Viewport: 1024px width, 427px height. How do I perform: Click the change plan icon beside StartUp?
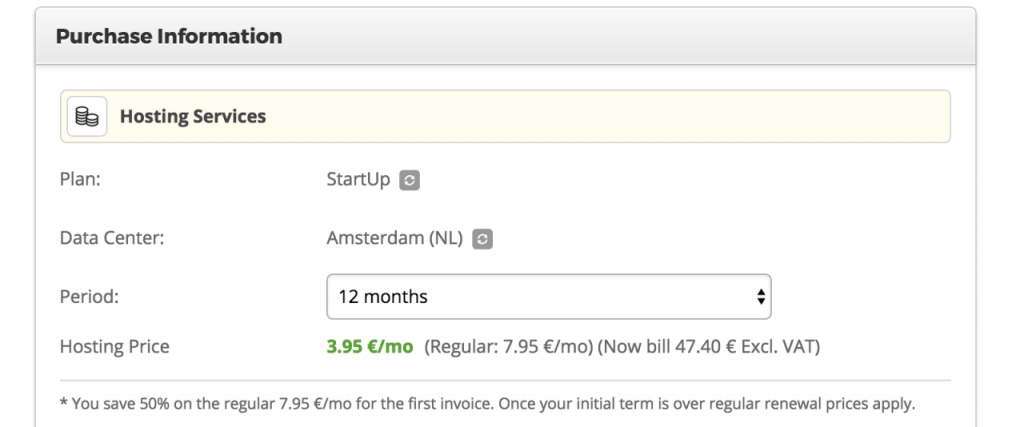pyautogui.click(x=409, y=181)
